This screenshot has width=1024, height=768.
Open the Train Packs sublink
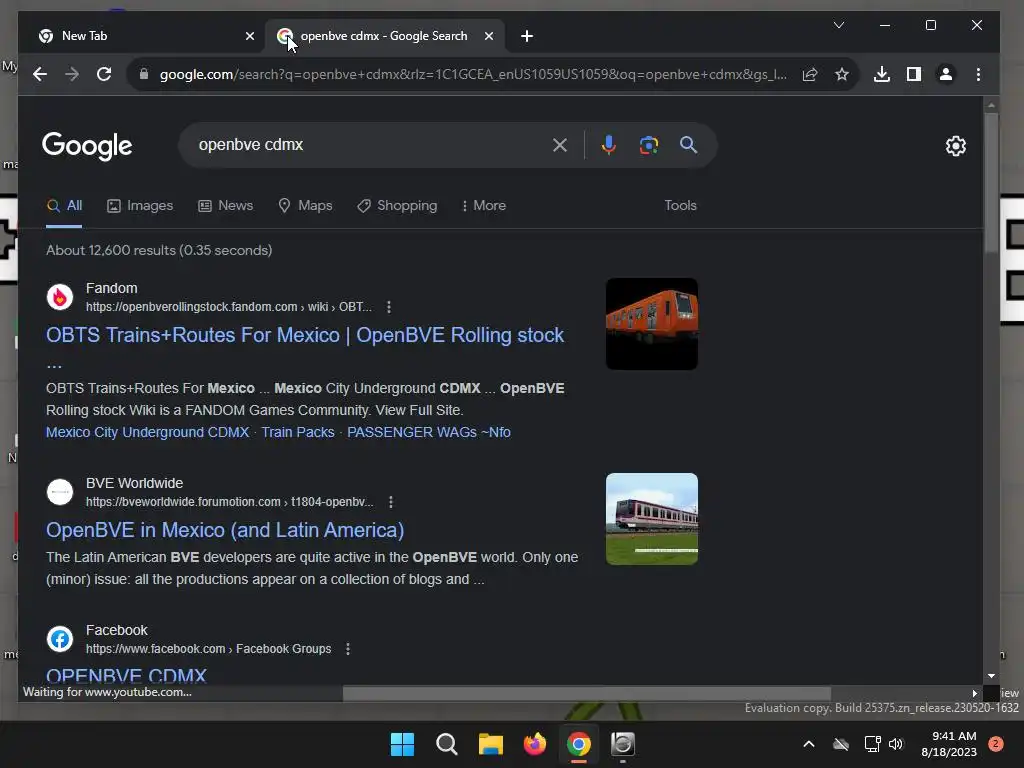tap(298, 432)
